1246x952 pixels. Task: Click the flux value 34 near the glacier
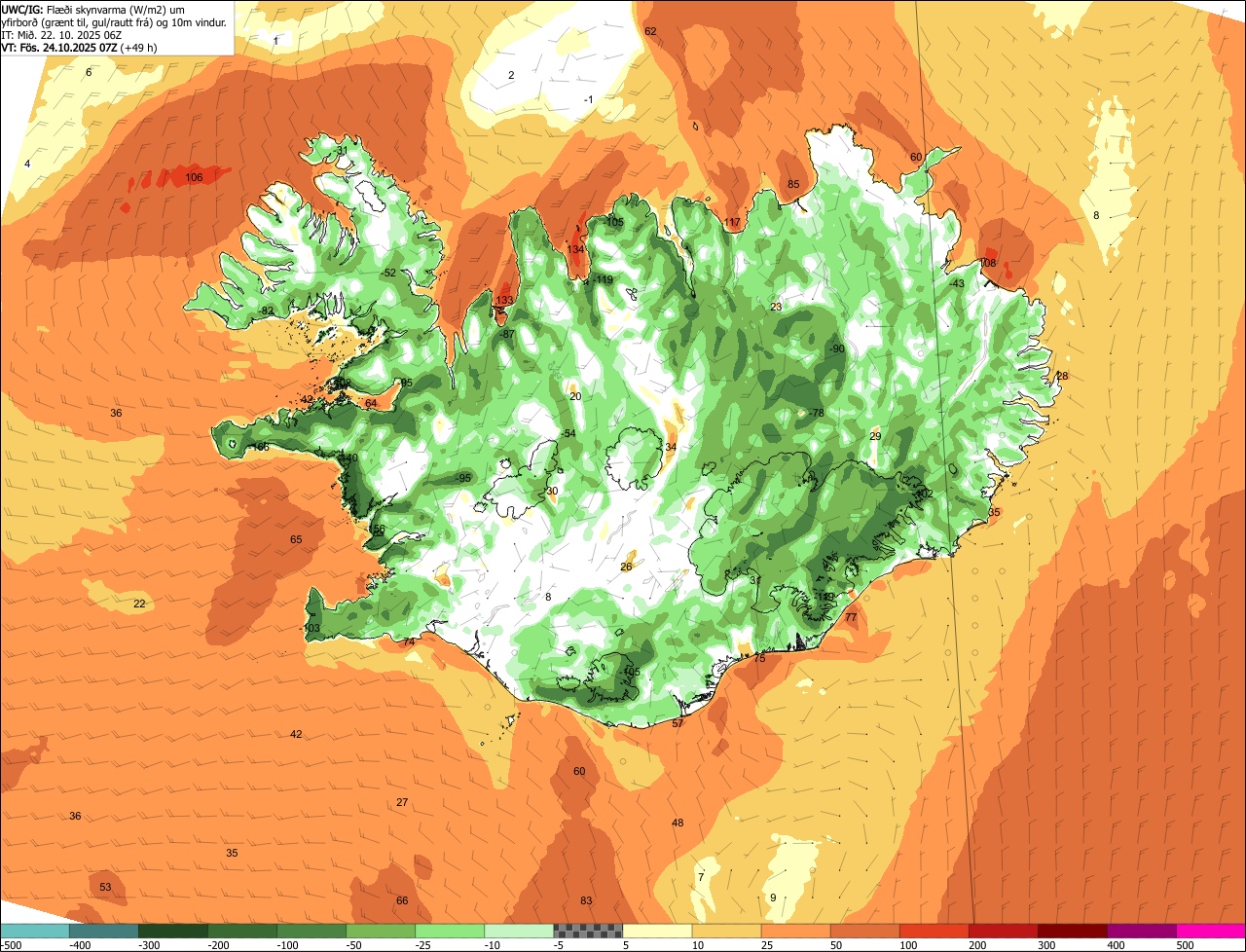click(671, 447)
